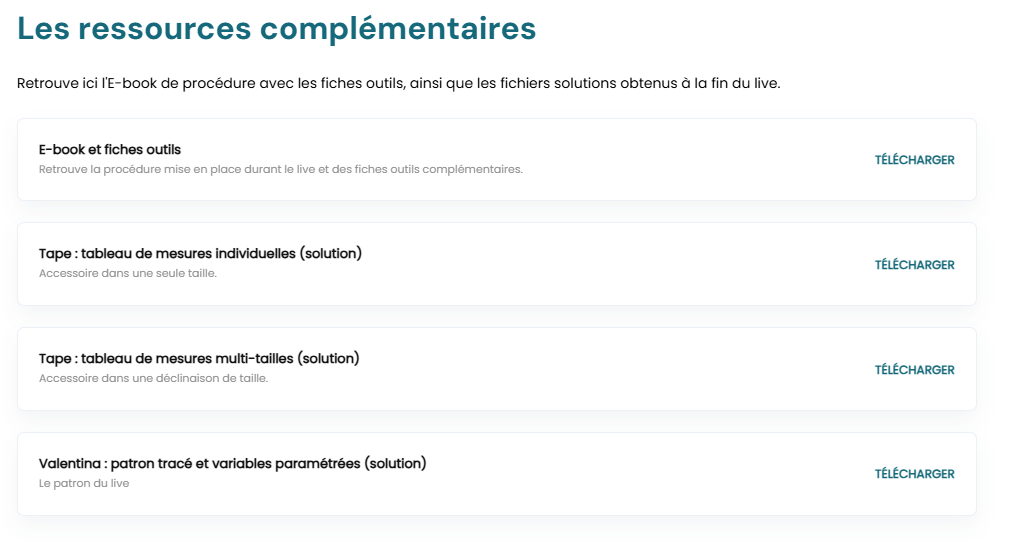Click the 'Retrouve la procédure mise en place' description

[x=280, y=169]
